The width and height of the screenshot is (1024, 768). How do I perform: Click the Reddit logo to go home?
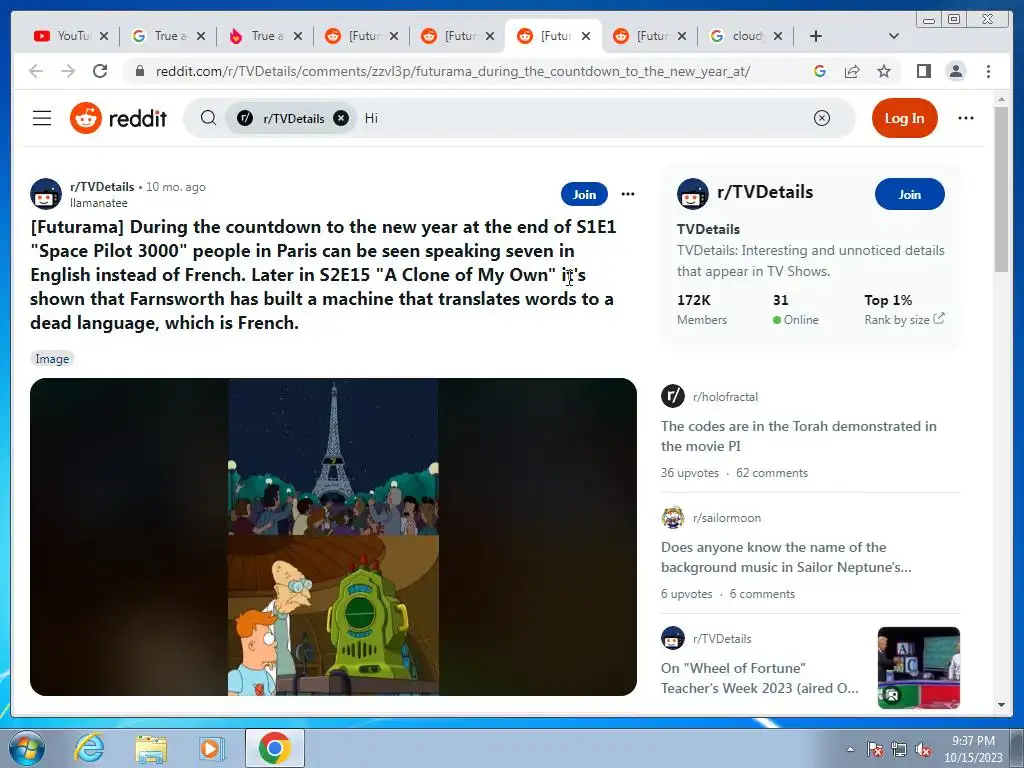click(x=118, y=118)
